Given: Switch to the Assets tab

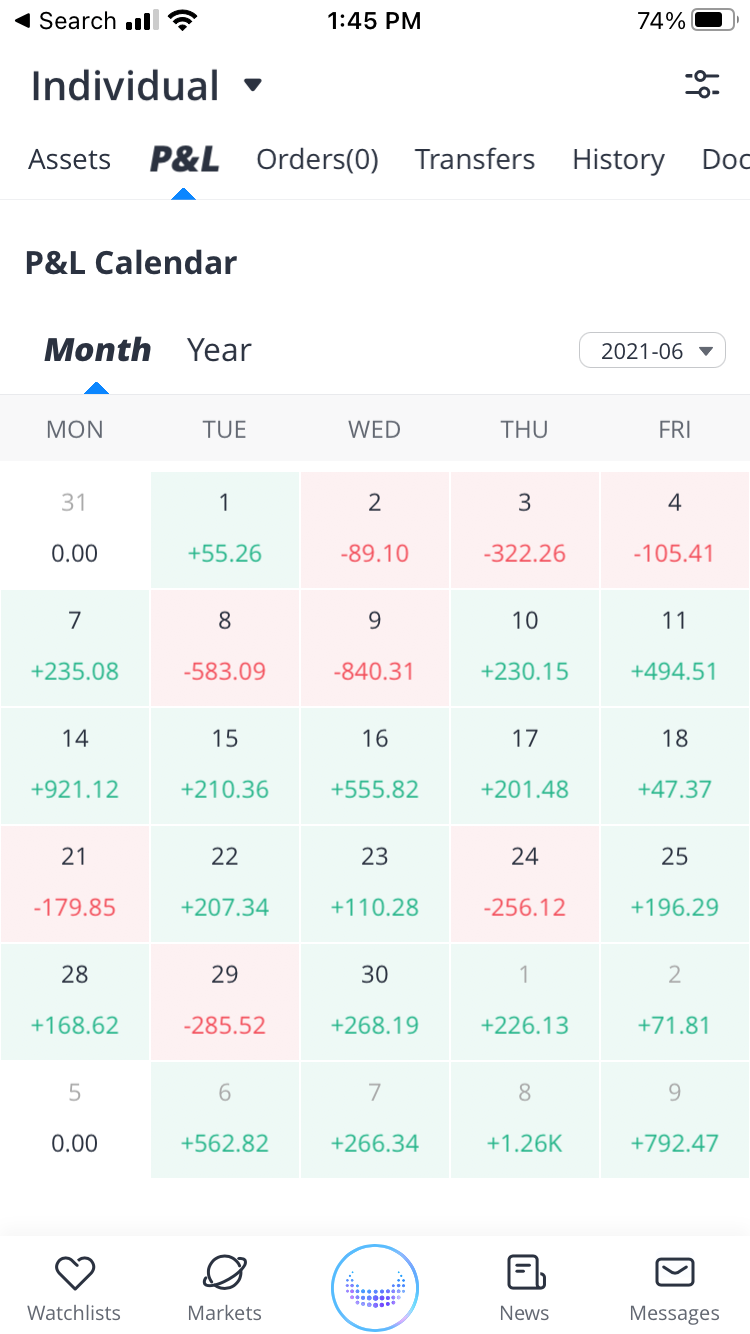Looking at the screenshot, I should point(69,160).
